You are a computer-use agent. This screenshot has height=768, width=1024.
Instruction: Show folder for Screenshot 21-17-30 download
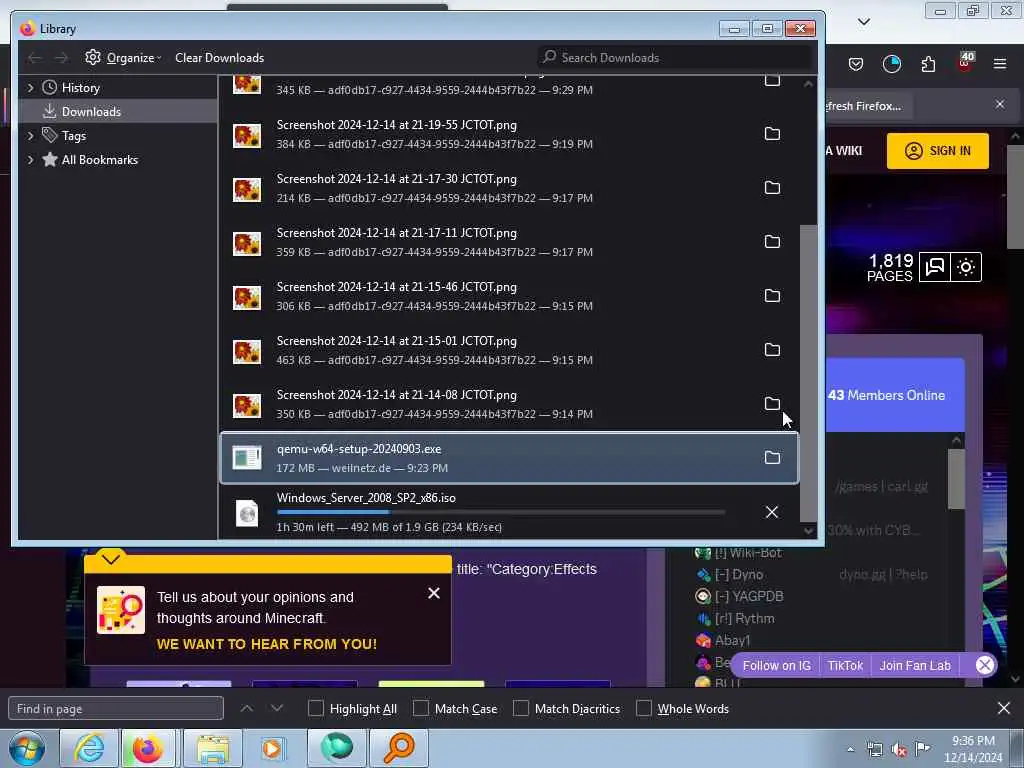click(x=772, y=188)
